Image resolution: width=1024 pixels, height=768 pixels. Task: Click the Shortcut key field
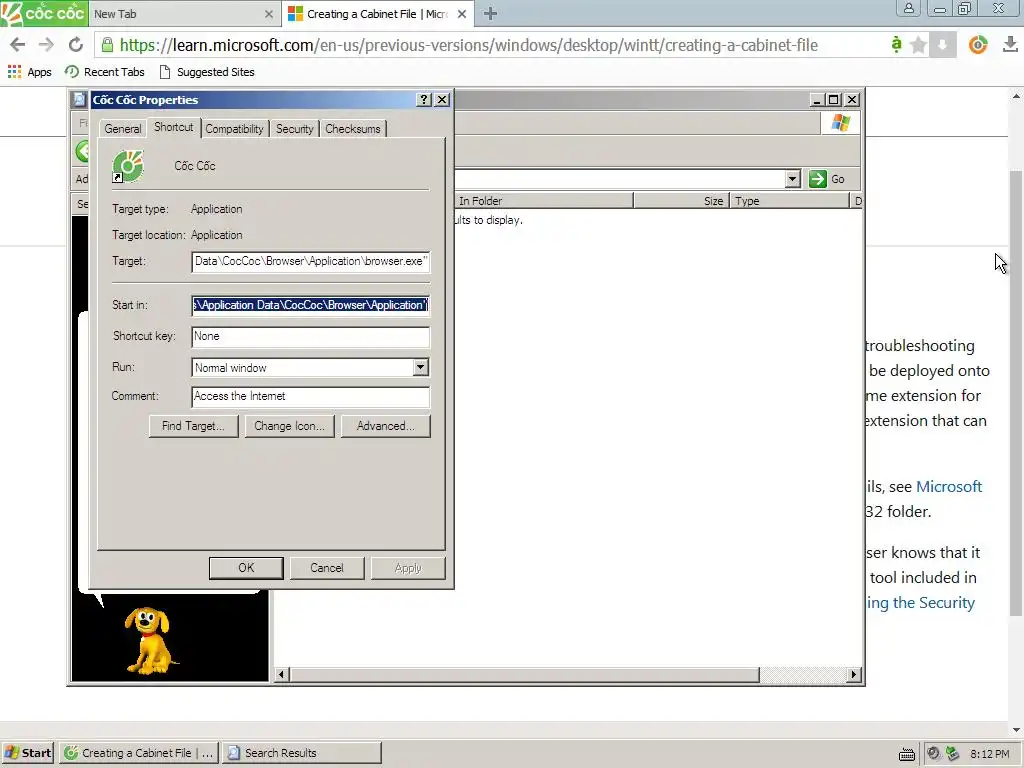pos(310,336)
